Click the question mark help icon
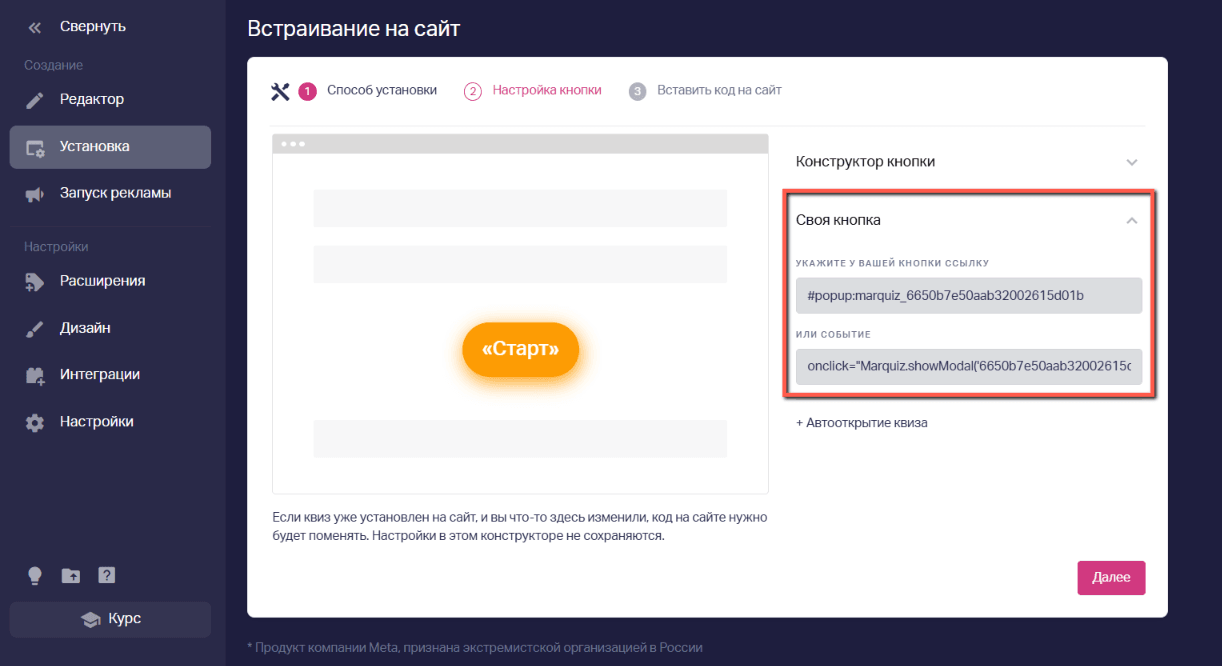The height and width of the screenshot is (666, 1222). point(107,575)
